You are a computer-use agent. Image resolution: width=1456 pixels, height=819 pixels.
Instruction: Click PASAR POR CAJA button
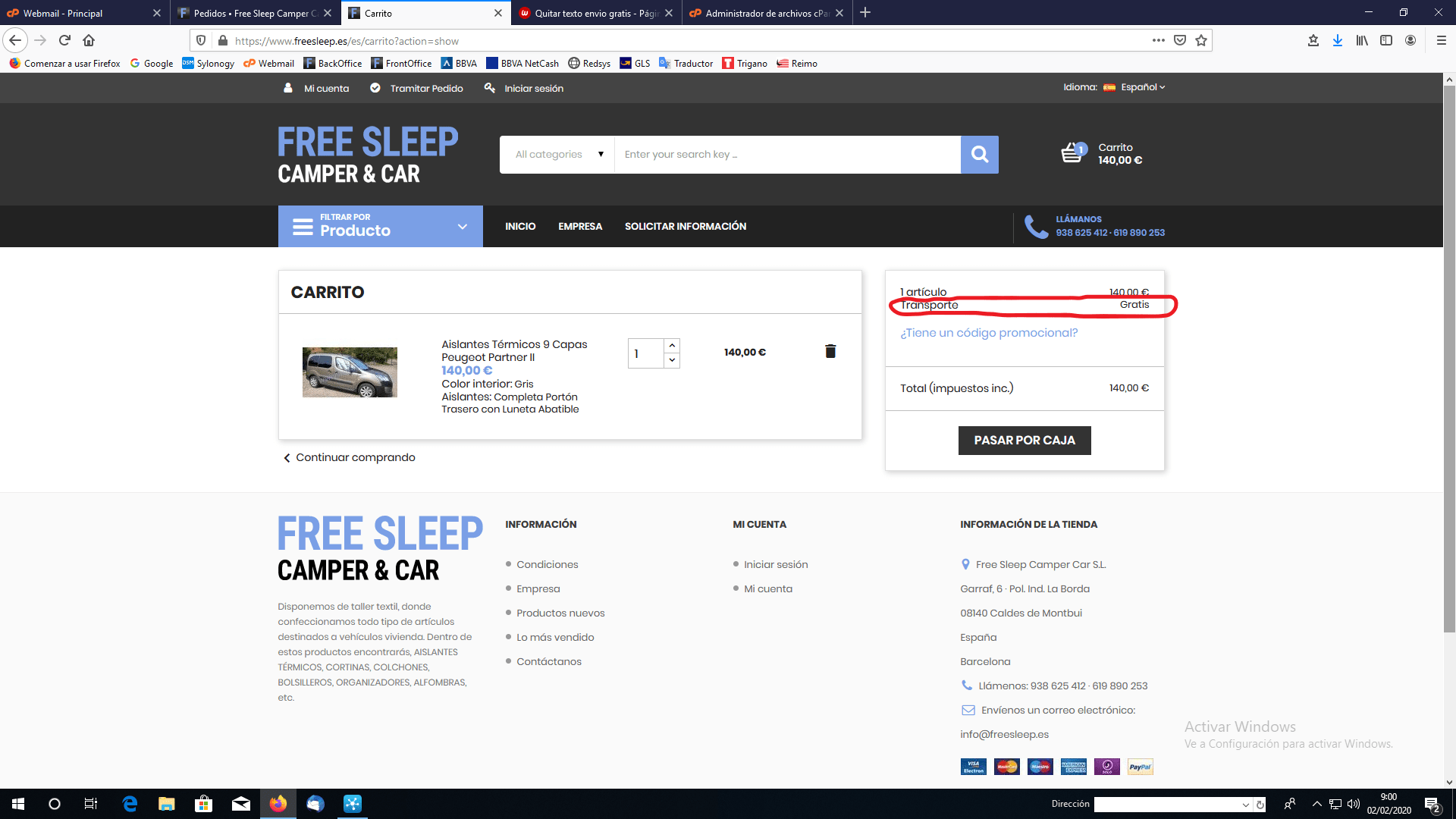click(1025, 441)
